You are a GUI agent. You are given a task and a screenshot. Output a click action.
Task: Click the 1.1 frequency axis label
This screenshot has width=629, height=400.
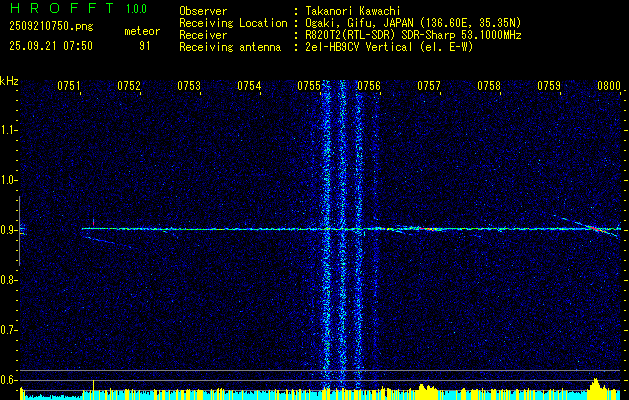coord(9,130)
